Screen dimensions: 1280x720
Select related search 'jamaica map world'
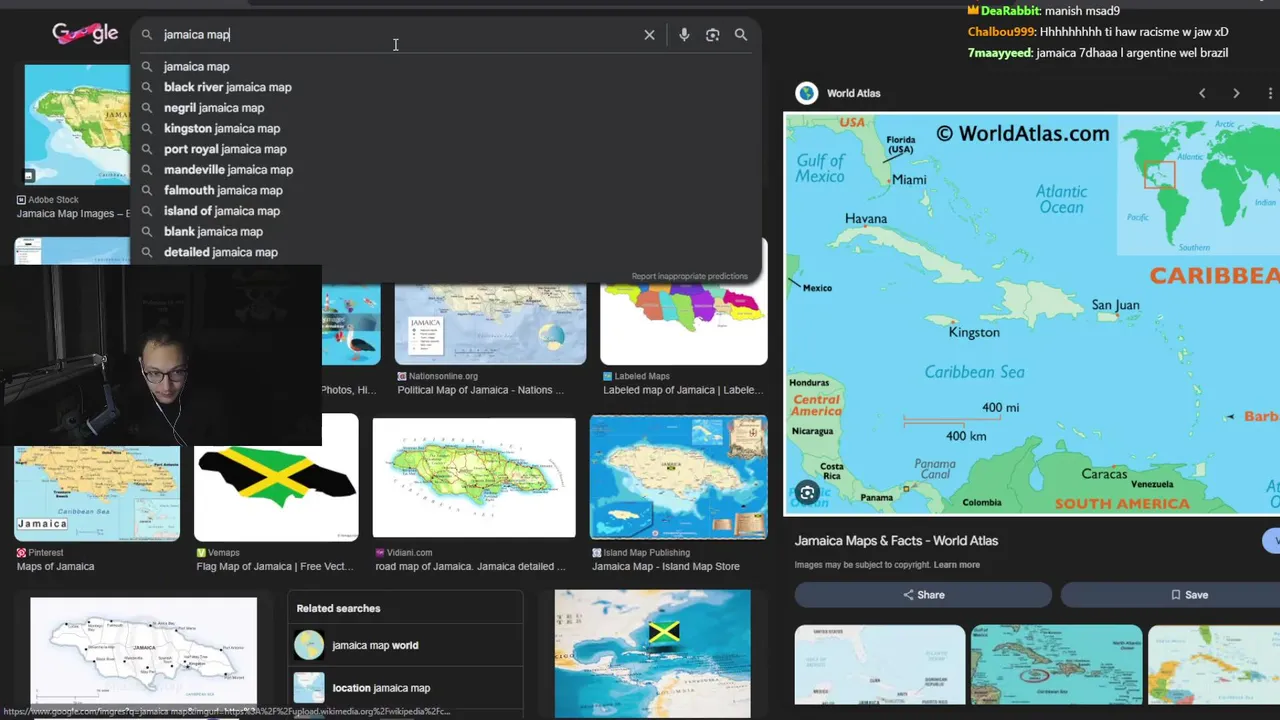pyautogui.click(x=406, y=645)
